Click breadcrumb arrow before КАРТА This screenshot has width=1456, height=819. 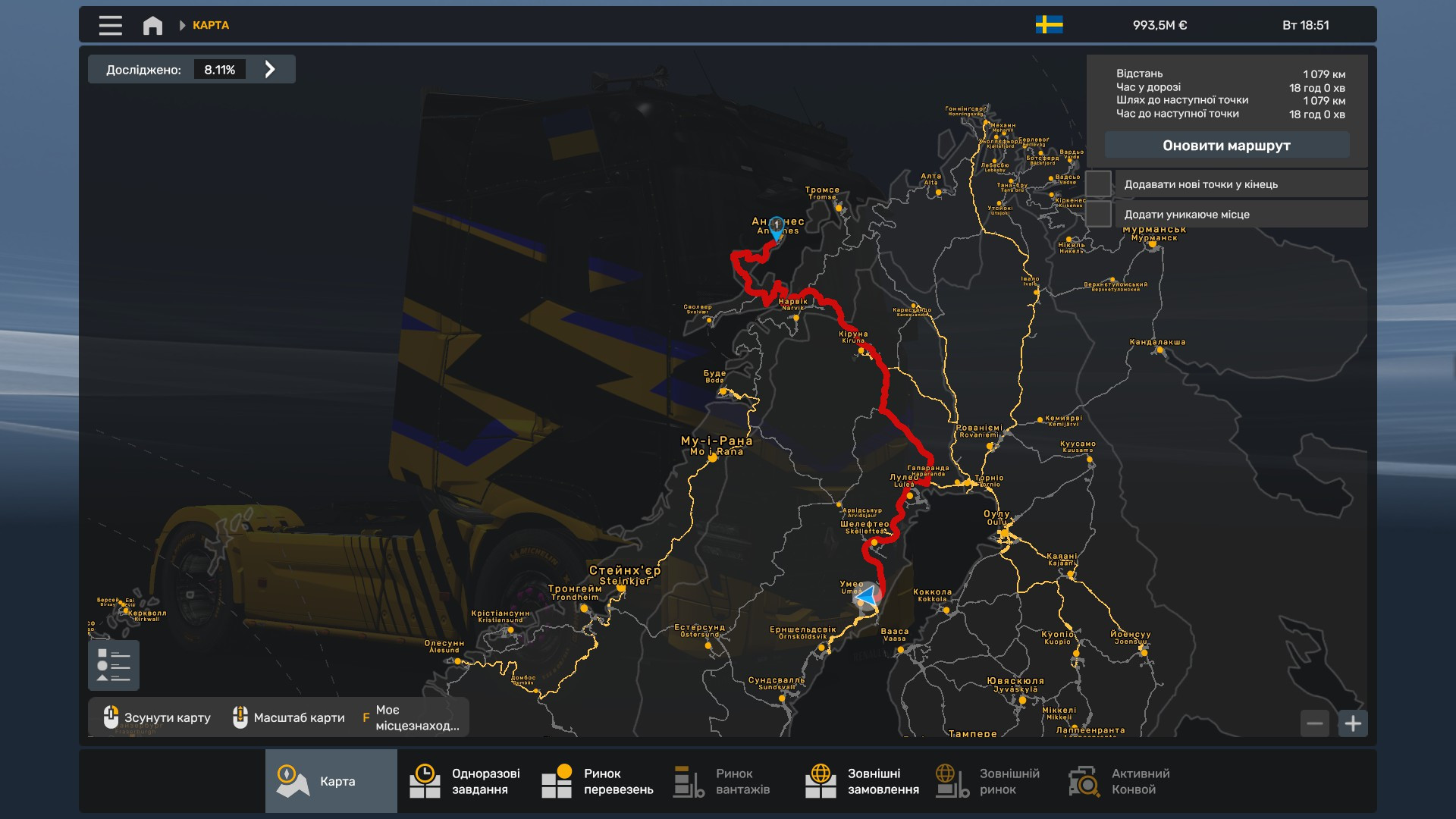182,25
